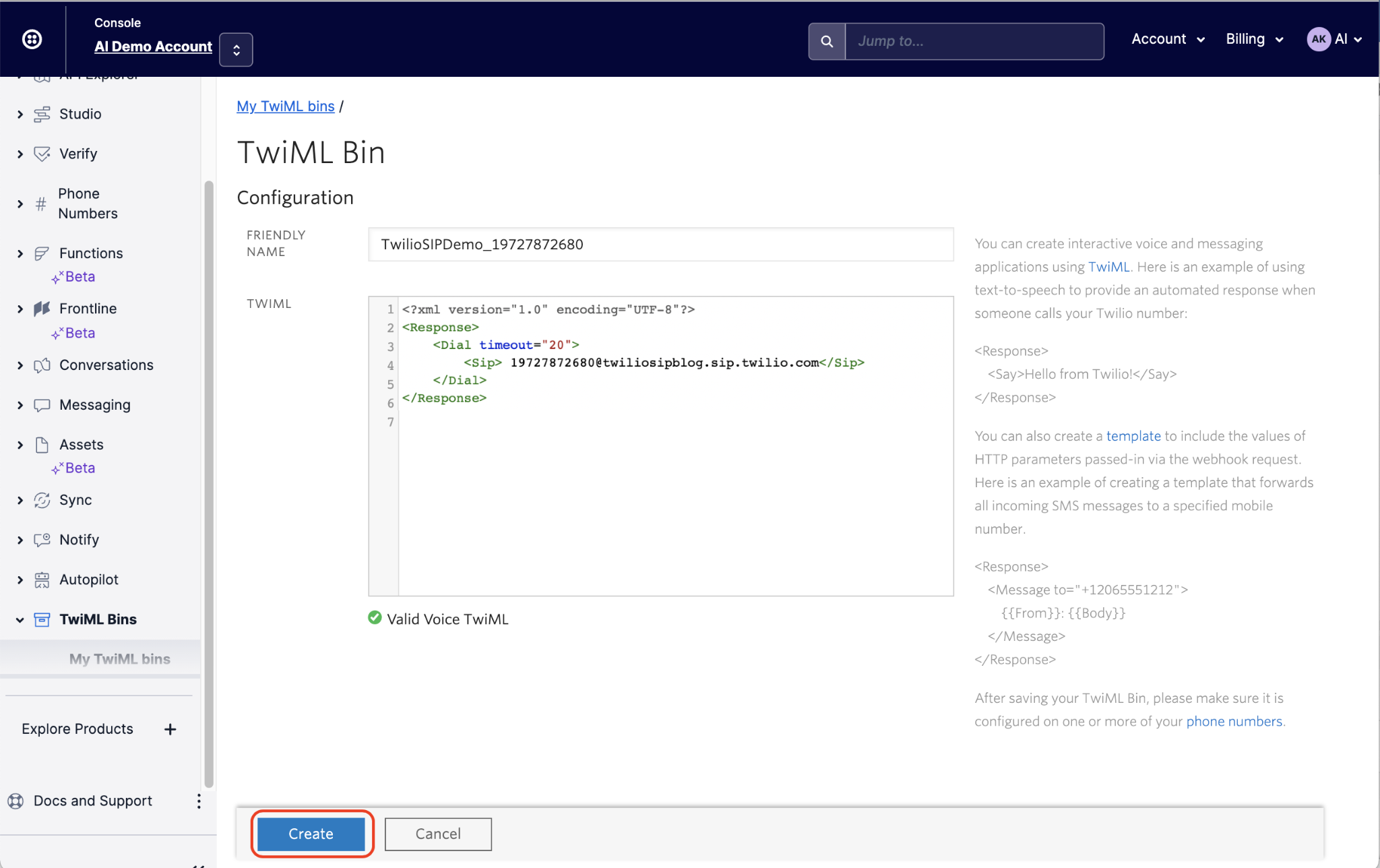Screen dimensions: 1380x868
Task: Expand the Phone Numbers chevron
Action: pos(20,204)
